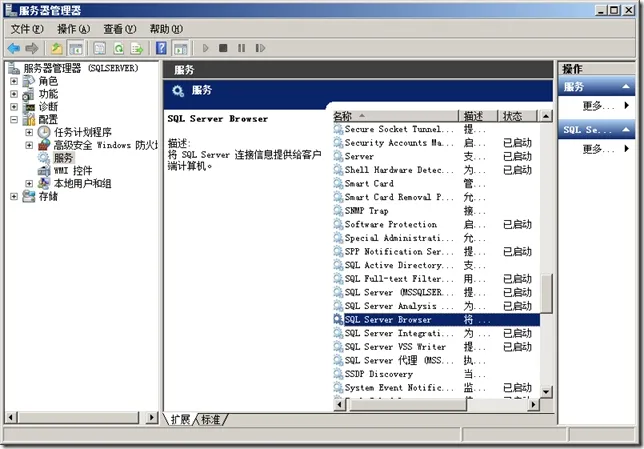Image resolution: width=644 pixels, height=449 pixels.
Task: Select the SQL Server Browser row
Action: 437,320
